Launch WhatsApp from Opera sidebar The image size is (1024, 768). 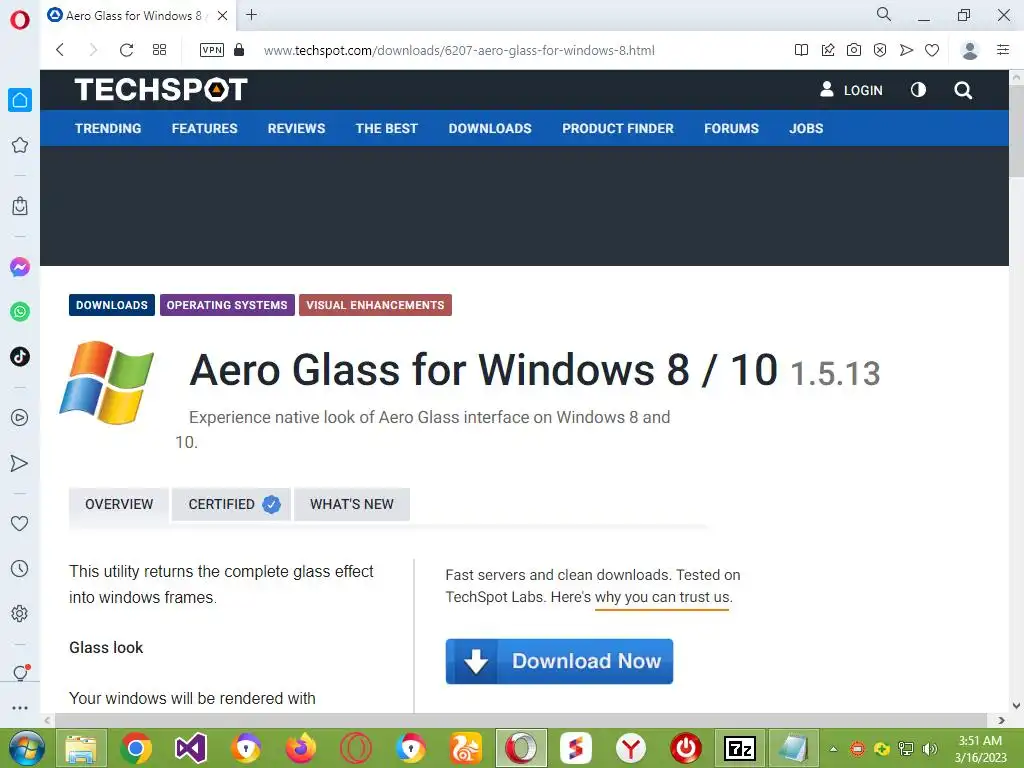(20, 312)
